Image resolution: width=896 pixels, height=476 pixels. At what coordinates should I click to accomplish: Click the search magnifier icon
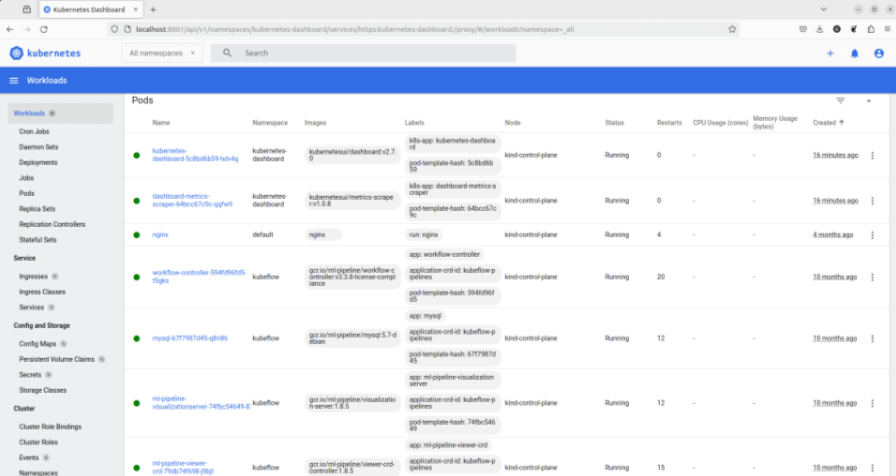click(x=227, y=53)
